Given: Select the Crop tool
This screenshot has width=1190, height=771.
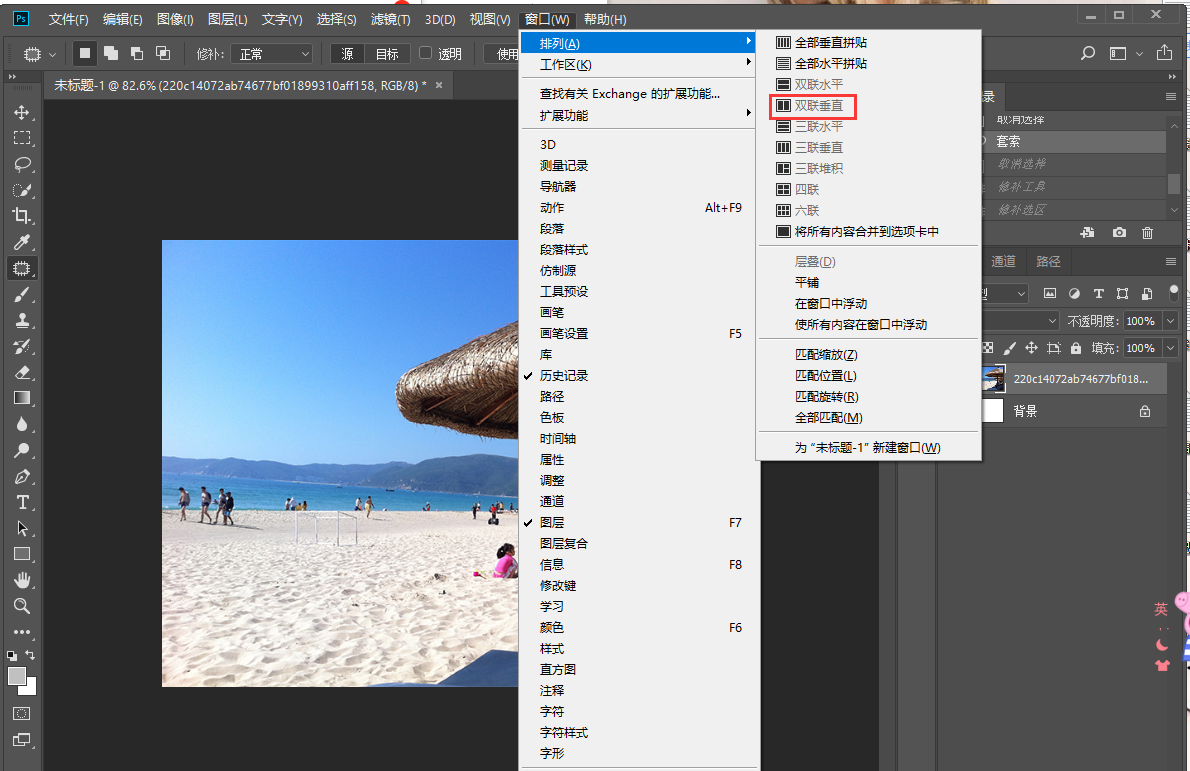Looking at the screenshot, I should pyautogui.click(x=22, y=216).
